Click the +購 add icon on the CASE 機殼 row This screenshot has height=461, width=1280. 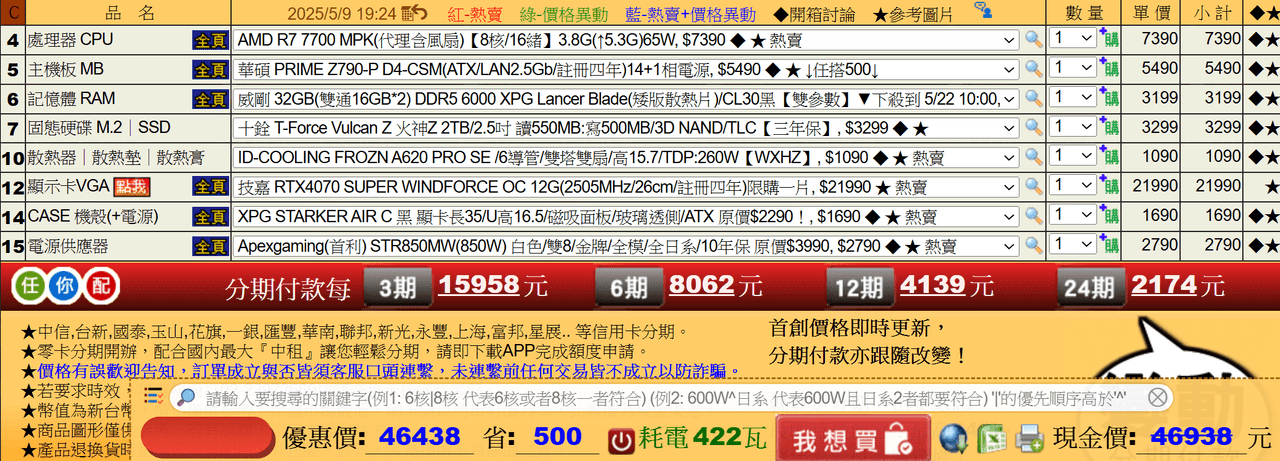[x=1109, y=215]
